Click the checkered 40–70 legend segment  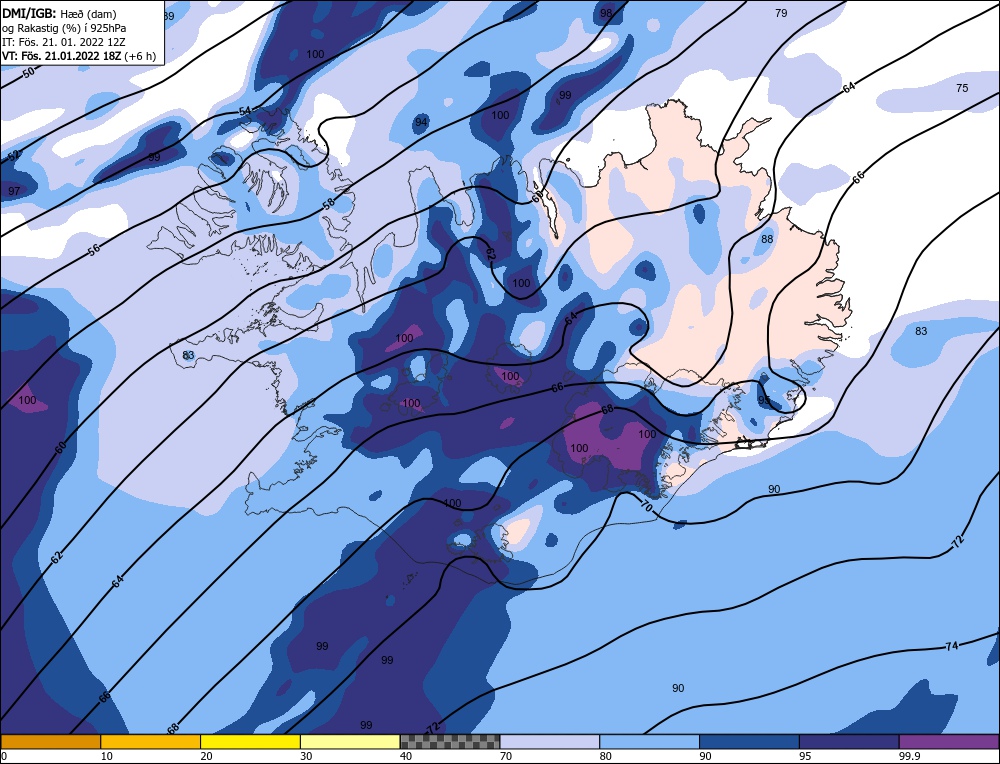point(450,741)
